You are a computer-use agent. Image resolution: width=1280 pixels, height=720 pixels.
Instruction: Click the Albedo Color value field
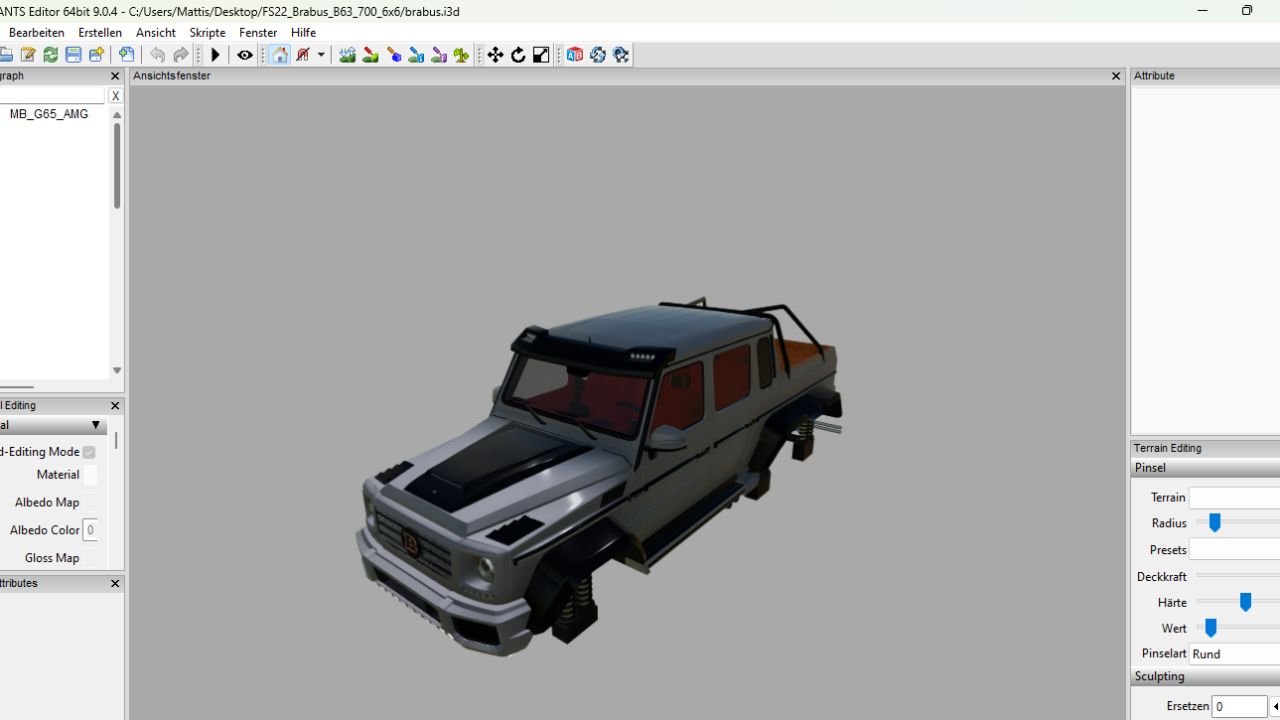90,530
